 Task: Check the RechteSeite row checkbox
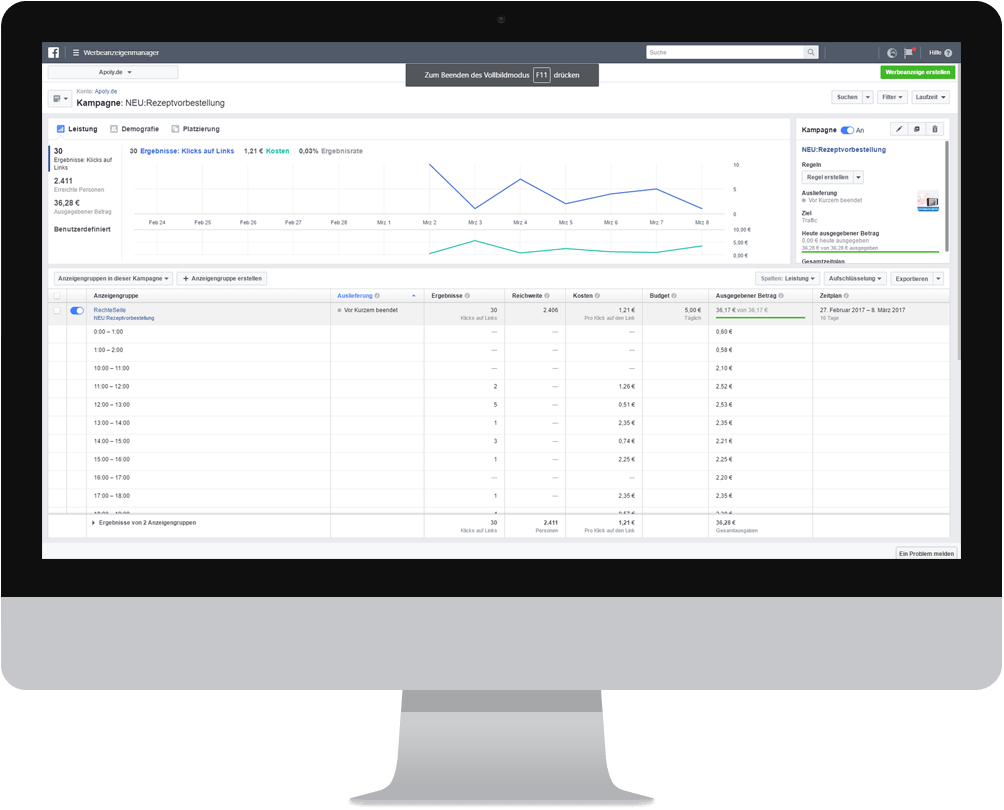coord(57,311)
